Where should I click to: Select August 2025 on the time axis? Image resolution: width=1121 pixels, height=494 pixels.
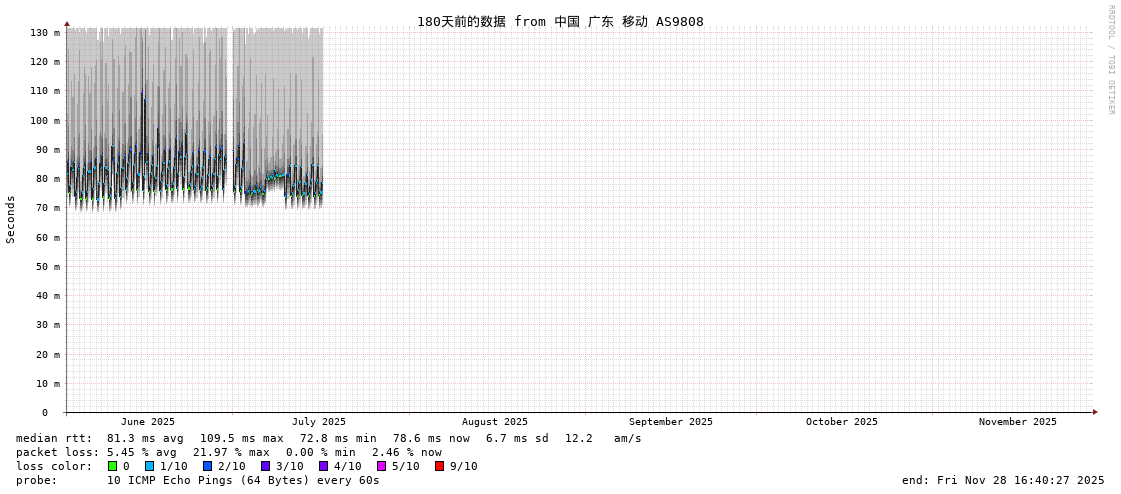coord(494,422)
